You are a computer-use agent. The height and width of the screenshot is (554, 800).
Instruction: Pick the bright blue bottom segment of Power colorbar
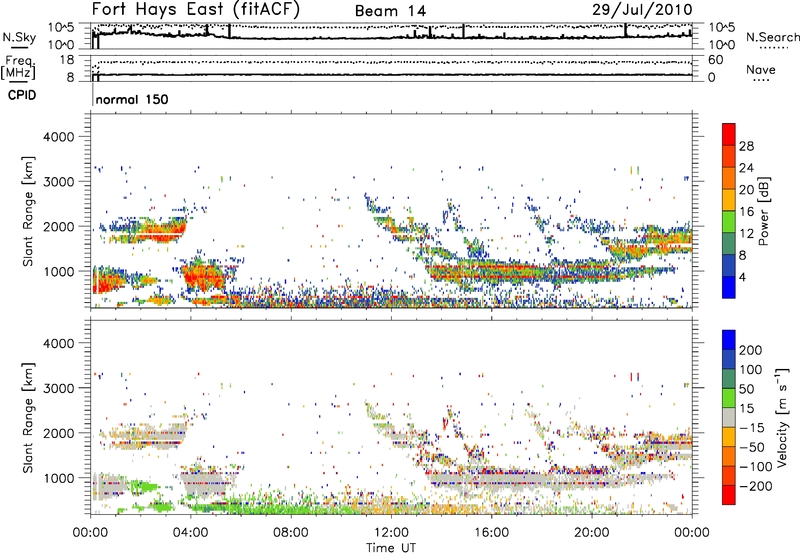coord(729,287)
